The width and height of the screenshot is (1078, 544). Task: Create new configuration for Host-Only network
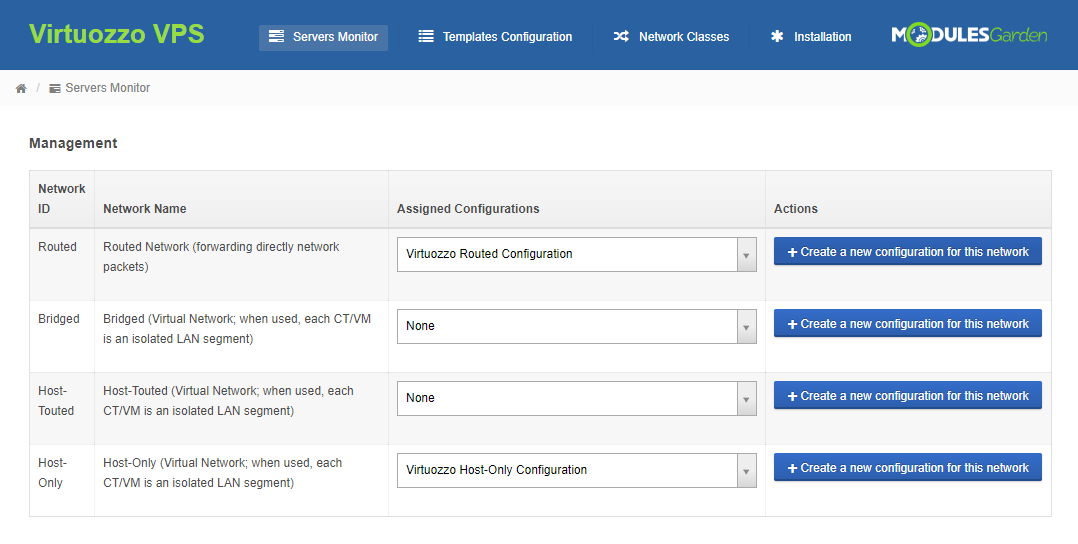907,468
